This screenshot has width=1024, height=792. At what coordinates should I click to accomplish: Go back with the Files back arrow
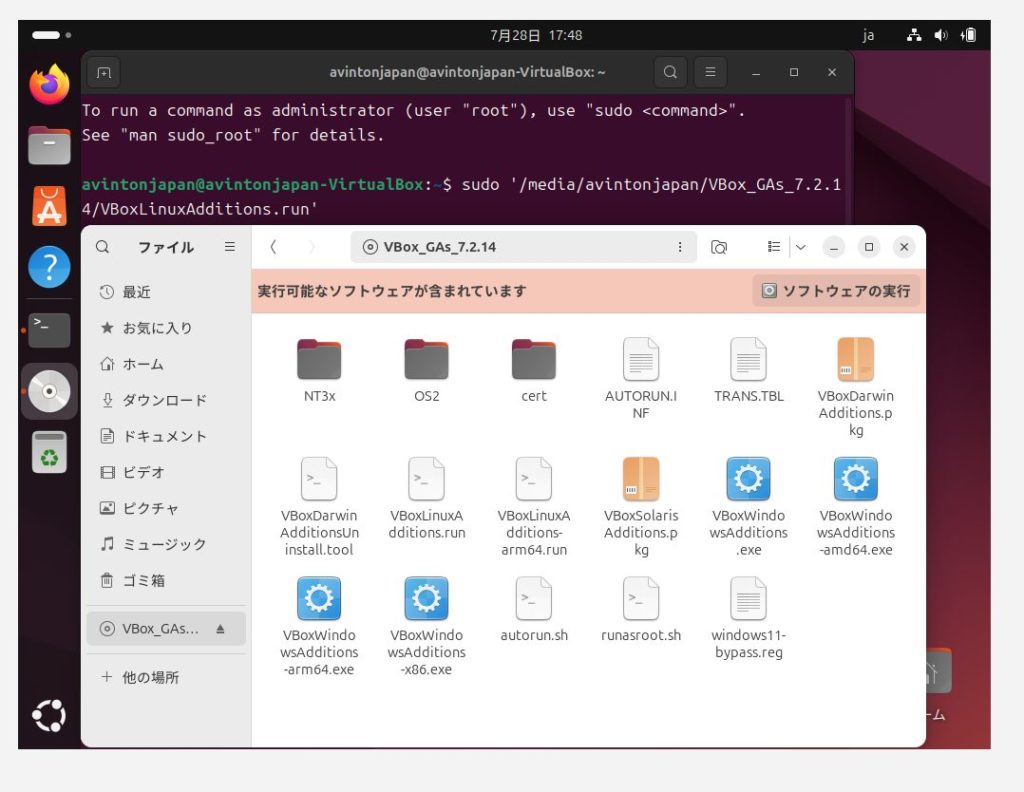point(274,247)
